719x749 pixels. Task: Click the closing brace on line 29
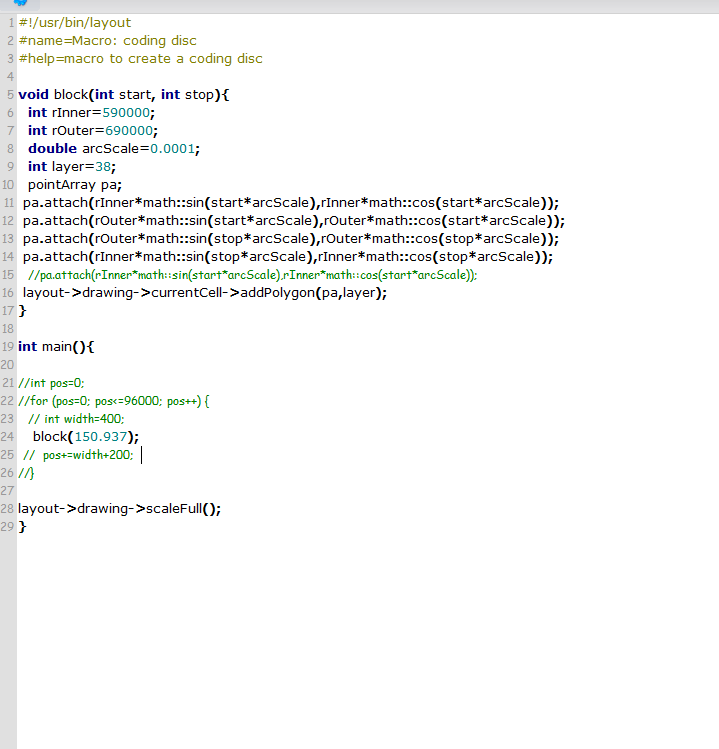tap(22, 527)
